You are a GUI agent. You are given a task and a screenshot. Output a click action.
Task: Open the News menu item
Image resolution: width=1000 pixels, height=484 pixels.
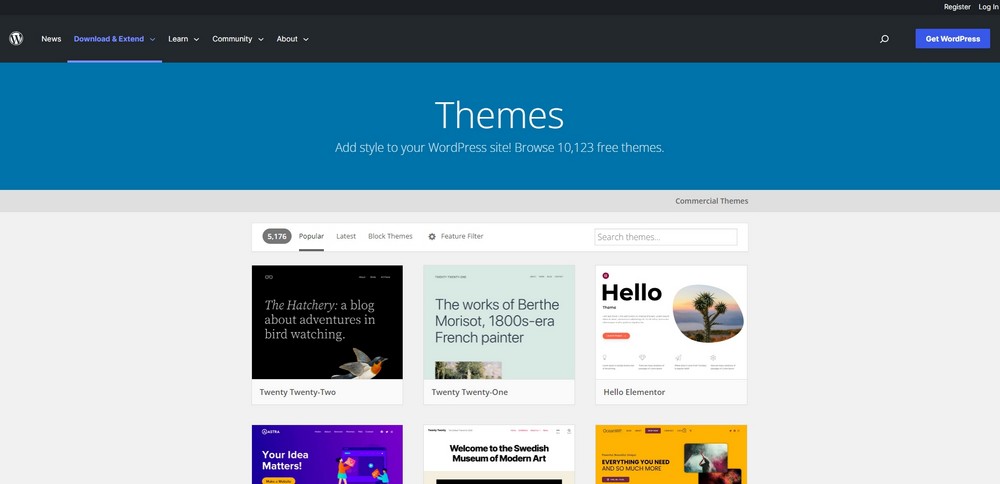51,39
